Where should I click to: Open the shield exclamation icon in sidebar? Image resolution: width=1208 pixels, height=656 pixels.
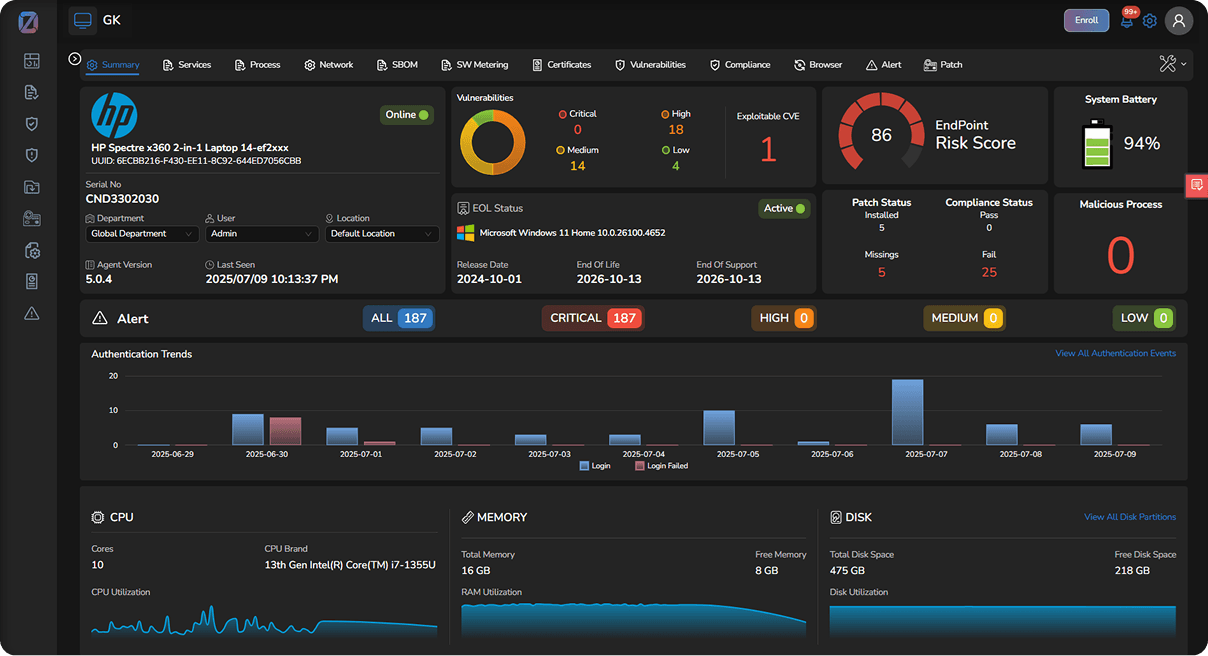point(32,155)
